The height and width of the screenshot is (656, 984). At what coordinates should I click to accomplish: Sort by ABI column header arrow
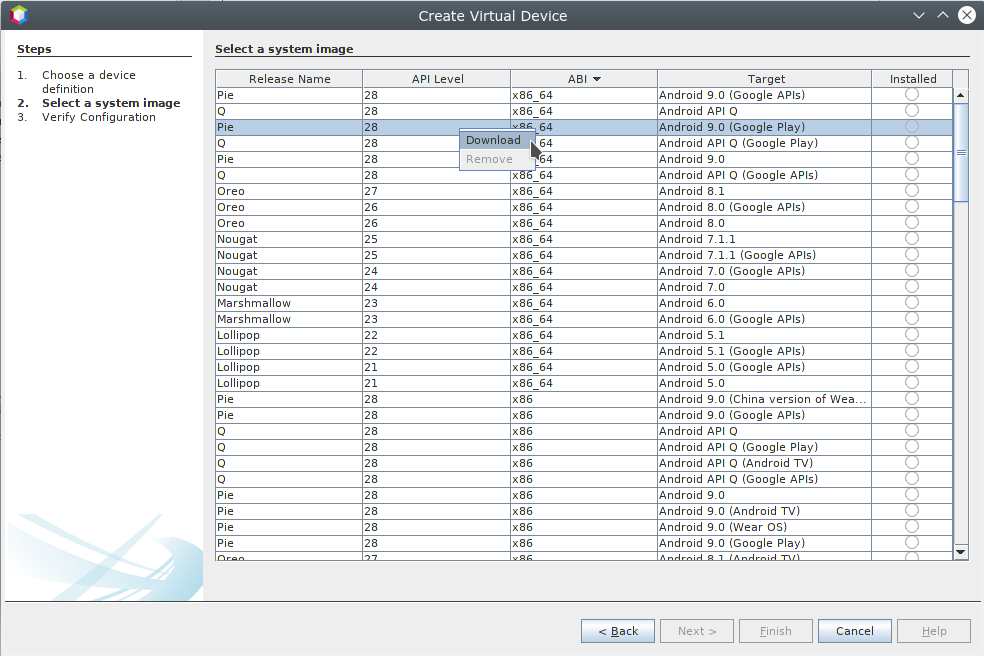point(597,79)
